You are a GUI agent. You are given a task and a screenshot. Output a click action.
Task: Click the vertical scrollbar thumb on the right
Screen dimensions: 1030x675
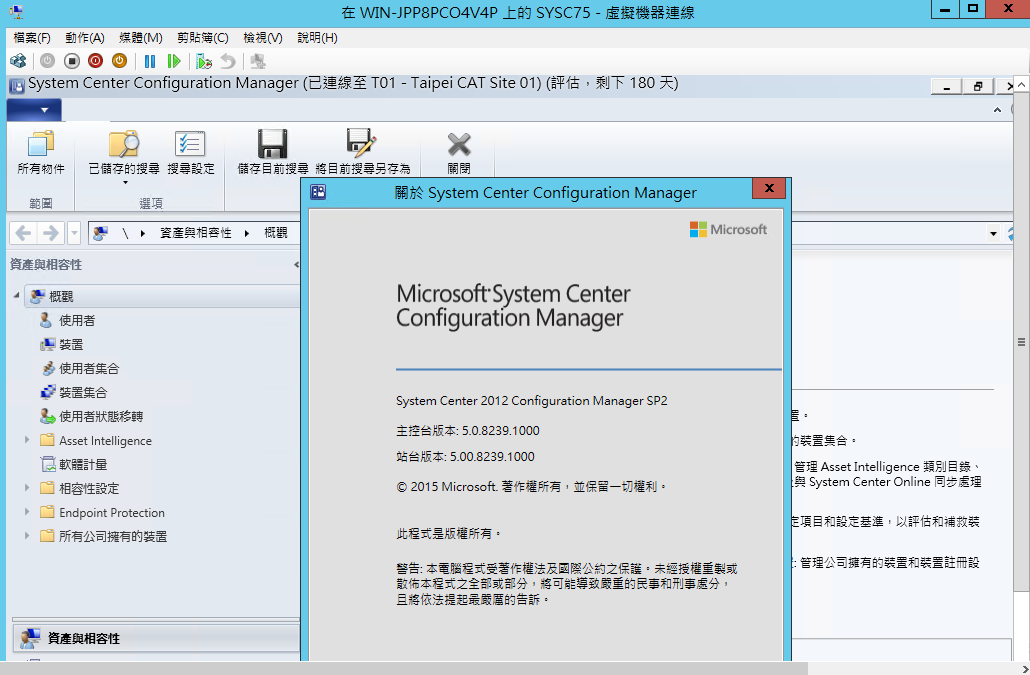(x=1021, y=341)
